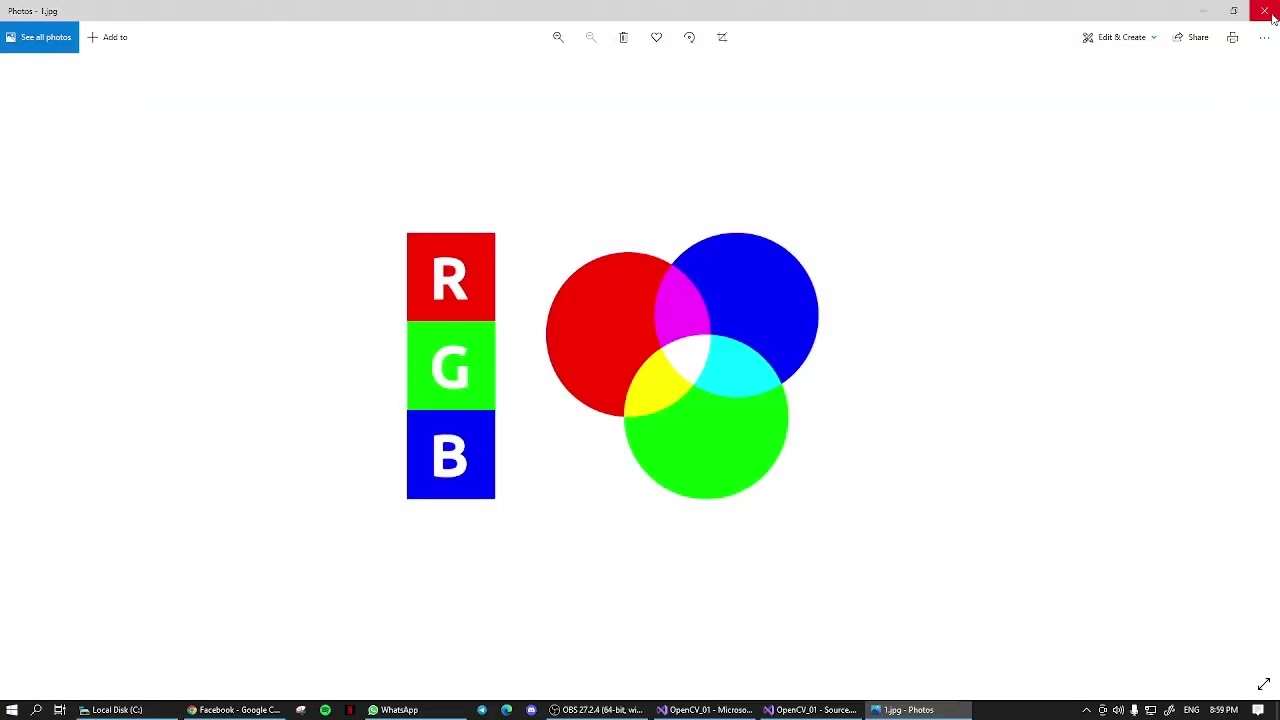Click the grayed zoom out magnifier
Screen dimensions: 1280x720
point(590,37)
